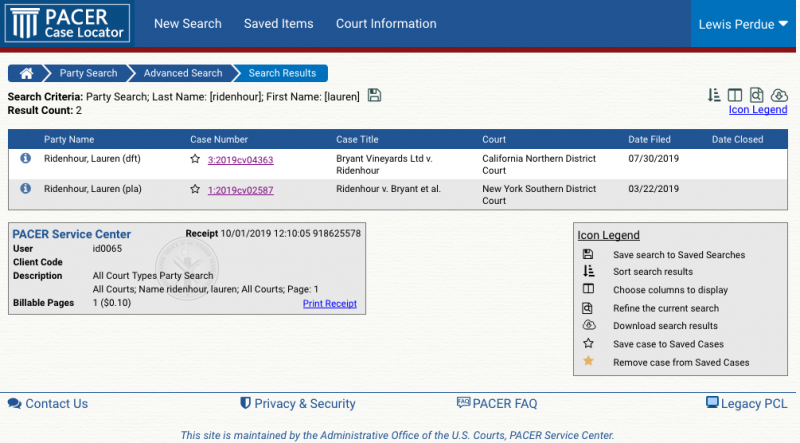Click Billable Pages value 1 ($0.10)
Viewport: 800px width, 443px height.
tap(112, 303)
